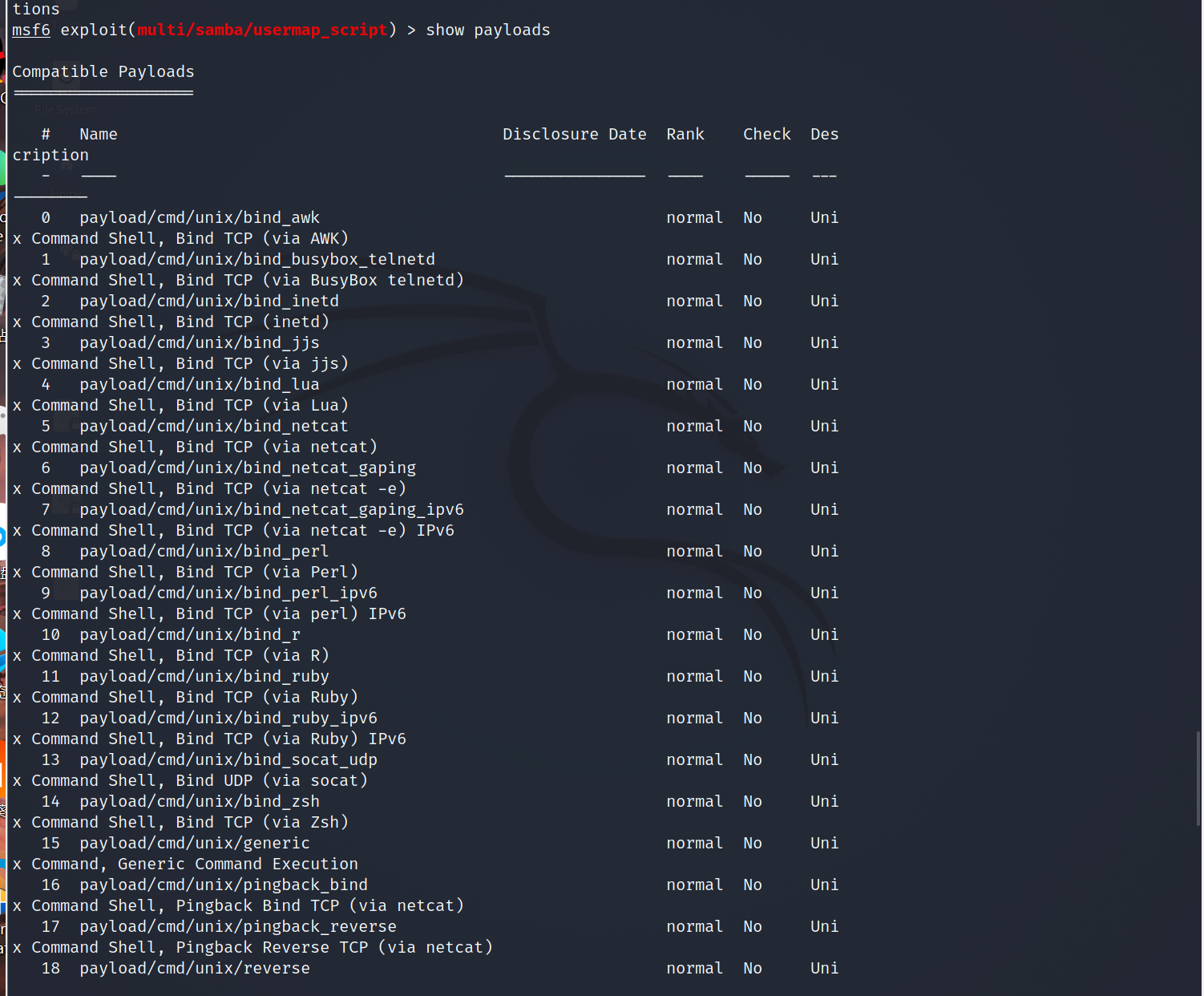Click the underlined msf6 prompt text
This screenshot has height=996, width=1204.
31,30
